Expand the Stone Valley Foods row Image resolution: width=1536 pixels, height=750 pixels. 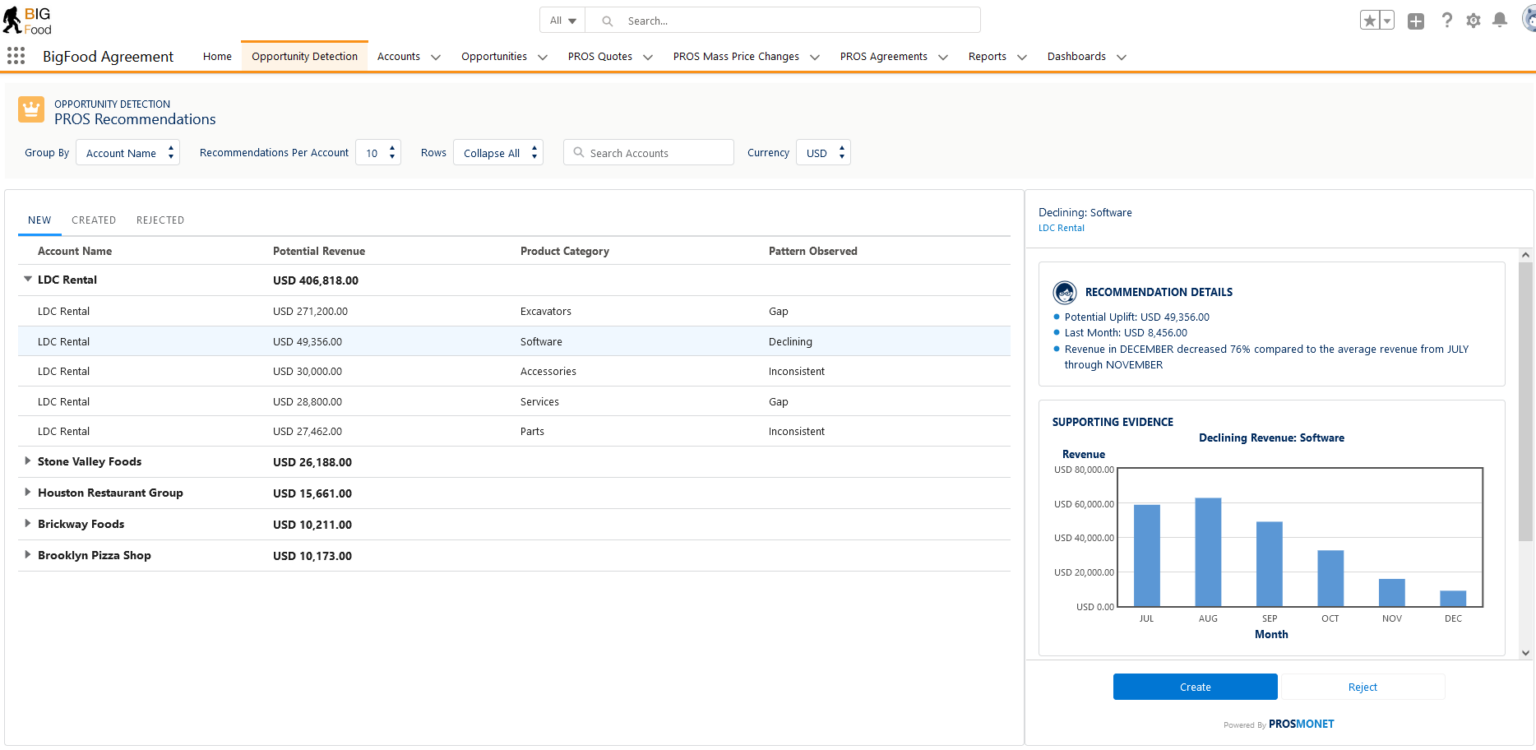(x=29, y=461)
